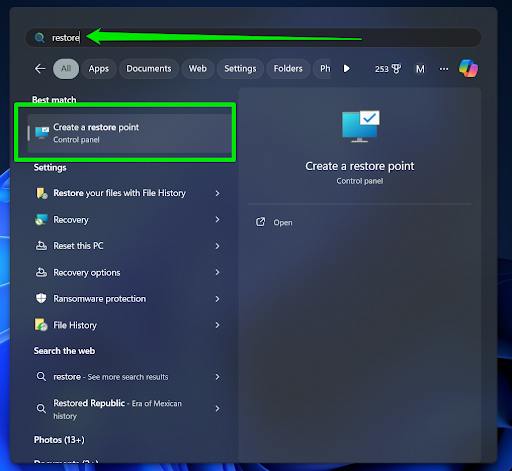Screen dimensions: 512x471
Task: Select the All filter tab
Action: [66, 69]
